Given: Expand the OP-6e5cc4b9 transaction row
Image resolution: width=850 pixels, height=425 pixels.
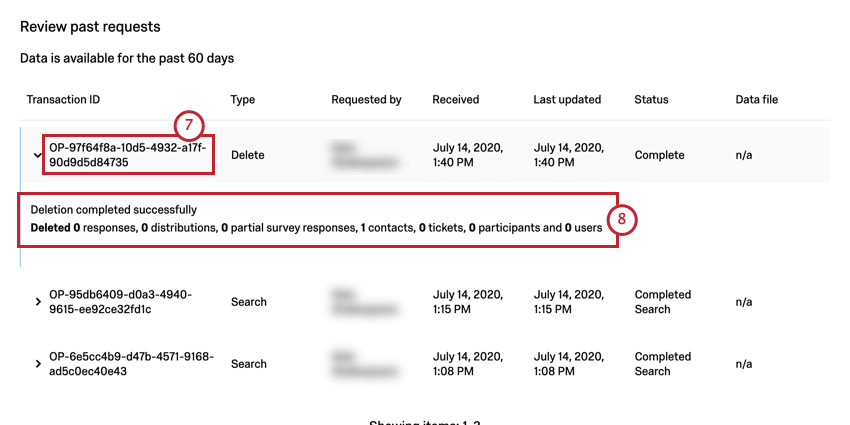Looking at the screenshot, I should [x=38, y=364].
